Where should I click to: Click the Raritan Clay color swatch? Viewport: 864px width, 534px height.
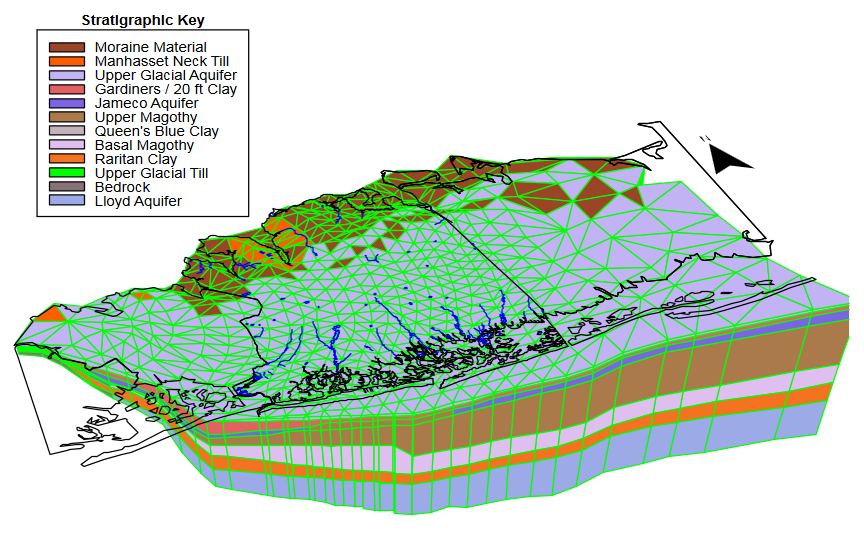click(67, 159)
